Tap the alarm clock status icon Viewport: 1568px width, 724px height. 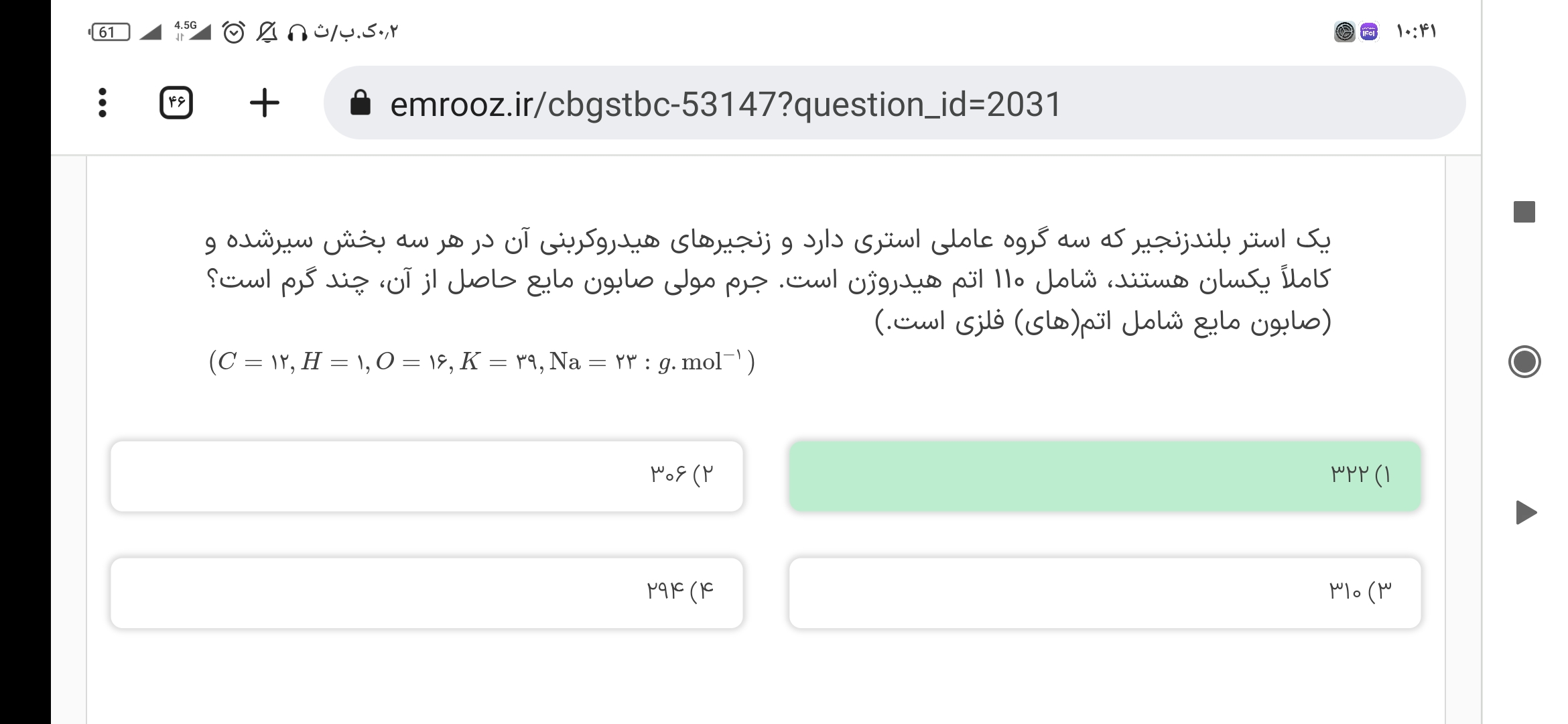[x=233, y=32]
